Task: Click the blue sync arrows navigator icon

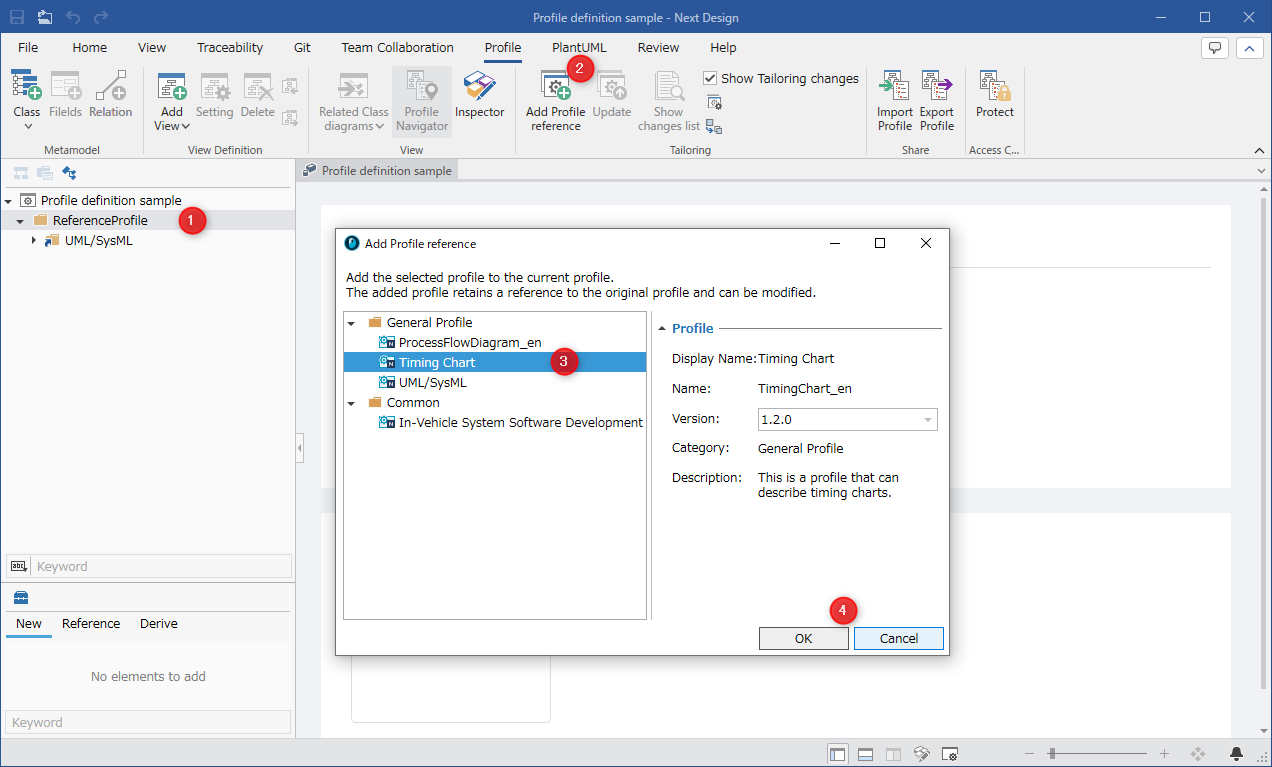Action: [x=70, y=172]
